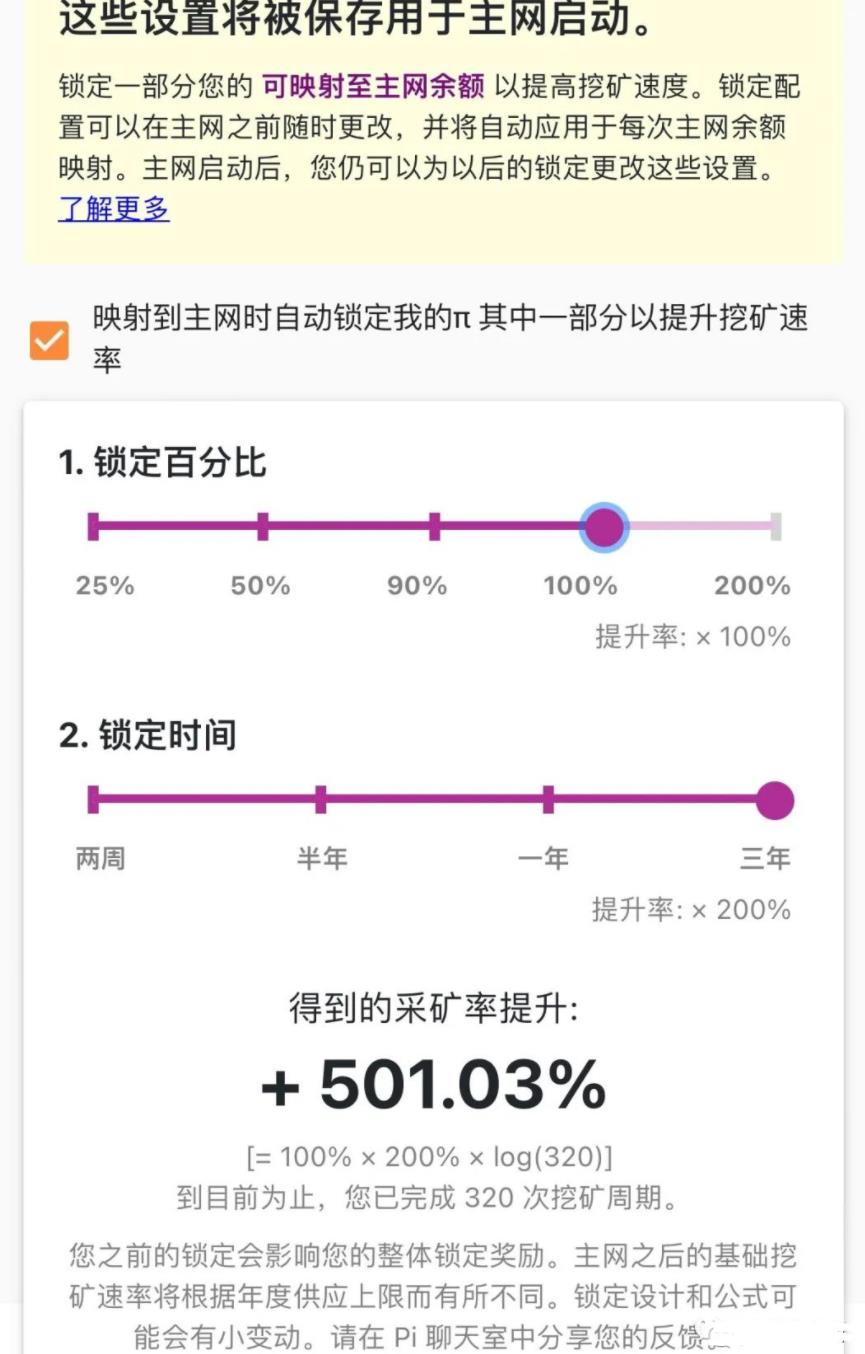Click the + 501.03% mining boost value
Screen dimensions: 865x1354
click(434, 1084)
